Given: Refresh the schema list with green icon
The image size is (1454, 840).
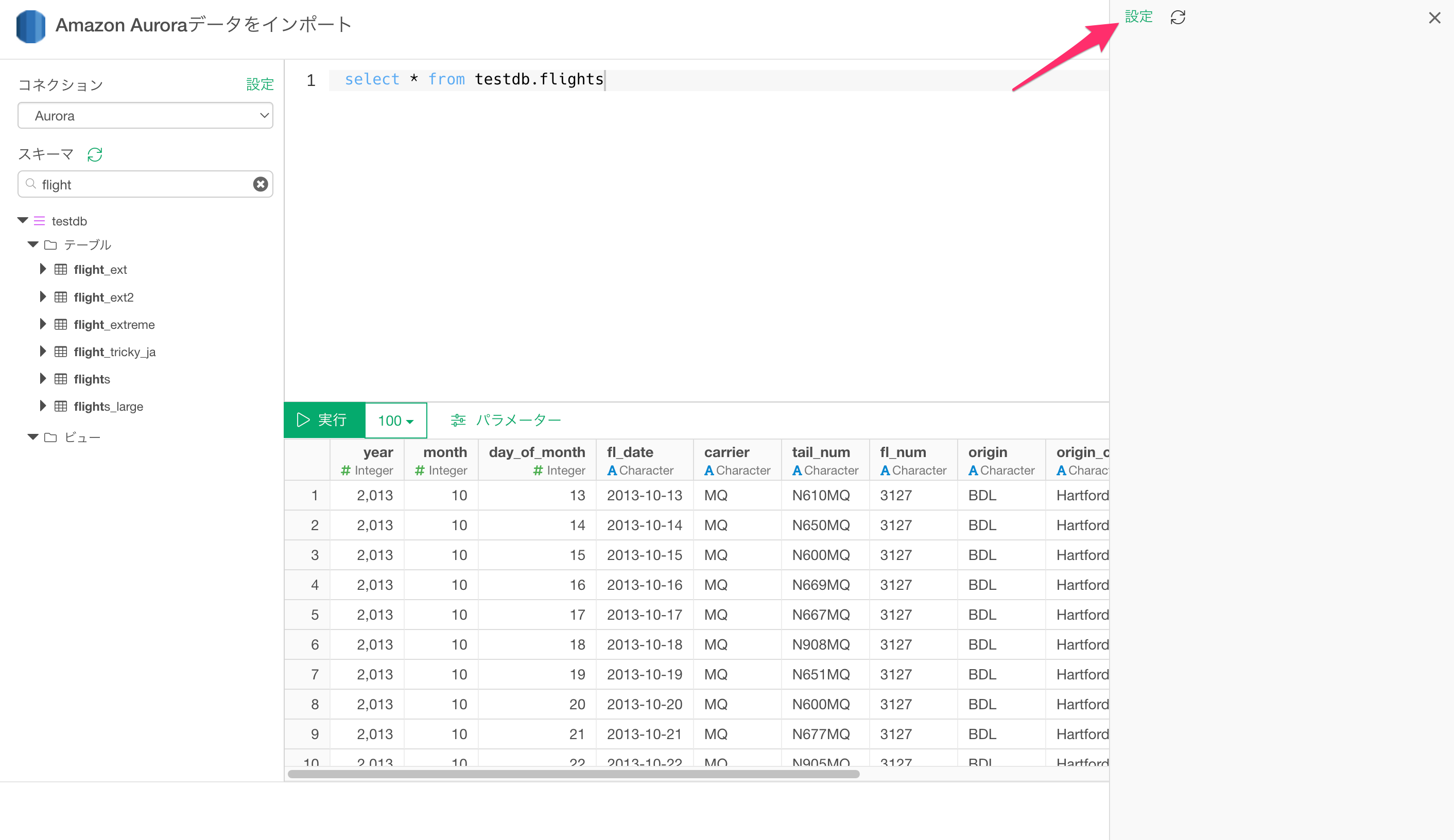Looking at the screenshot, I should (x=95, y=154).
